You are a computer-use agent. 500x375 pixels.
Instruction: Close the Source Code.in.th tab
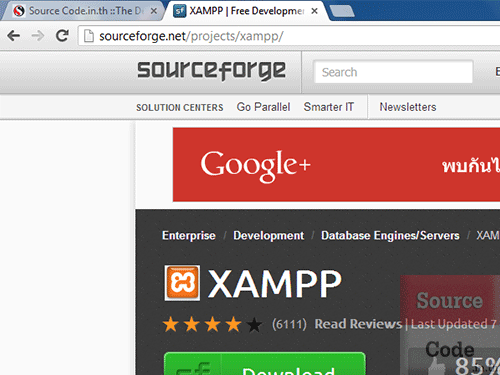click(x=154, y=11)
